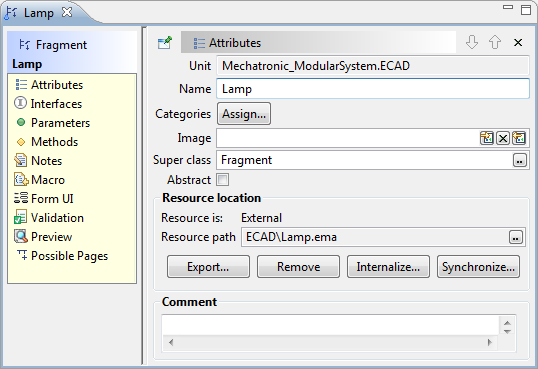Viewport: 538px width, 369px height.
Task: Click the External resource status text
Action: pos(261,218)
